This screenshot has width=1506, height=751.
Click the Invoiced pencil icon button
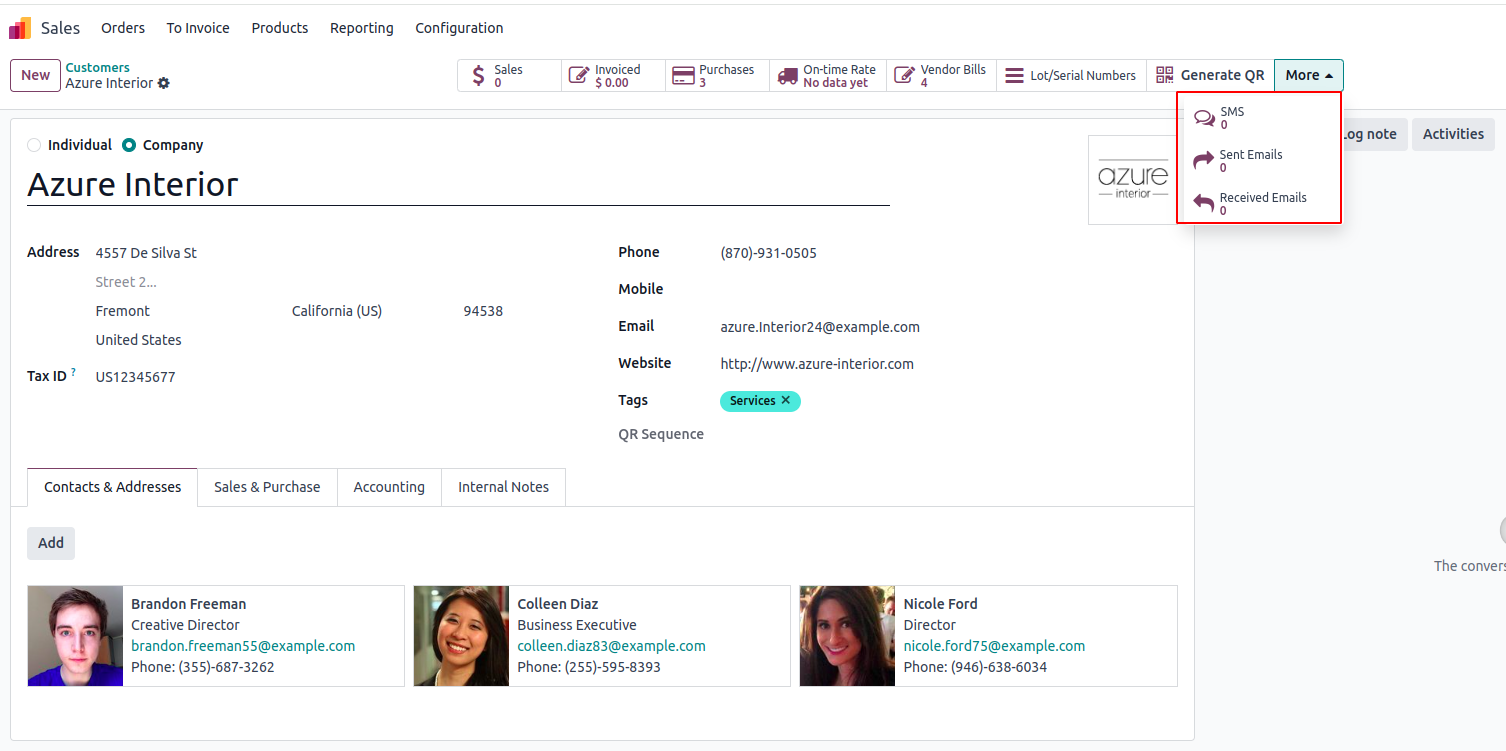click(x=578, y=76)
